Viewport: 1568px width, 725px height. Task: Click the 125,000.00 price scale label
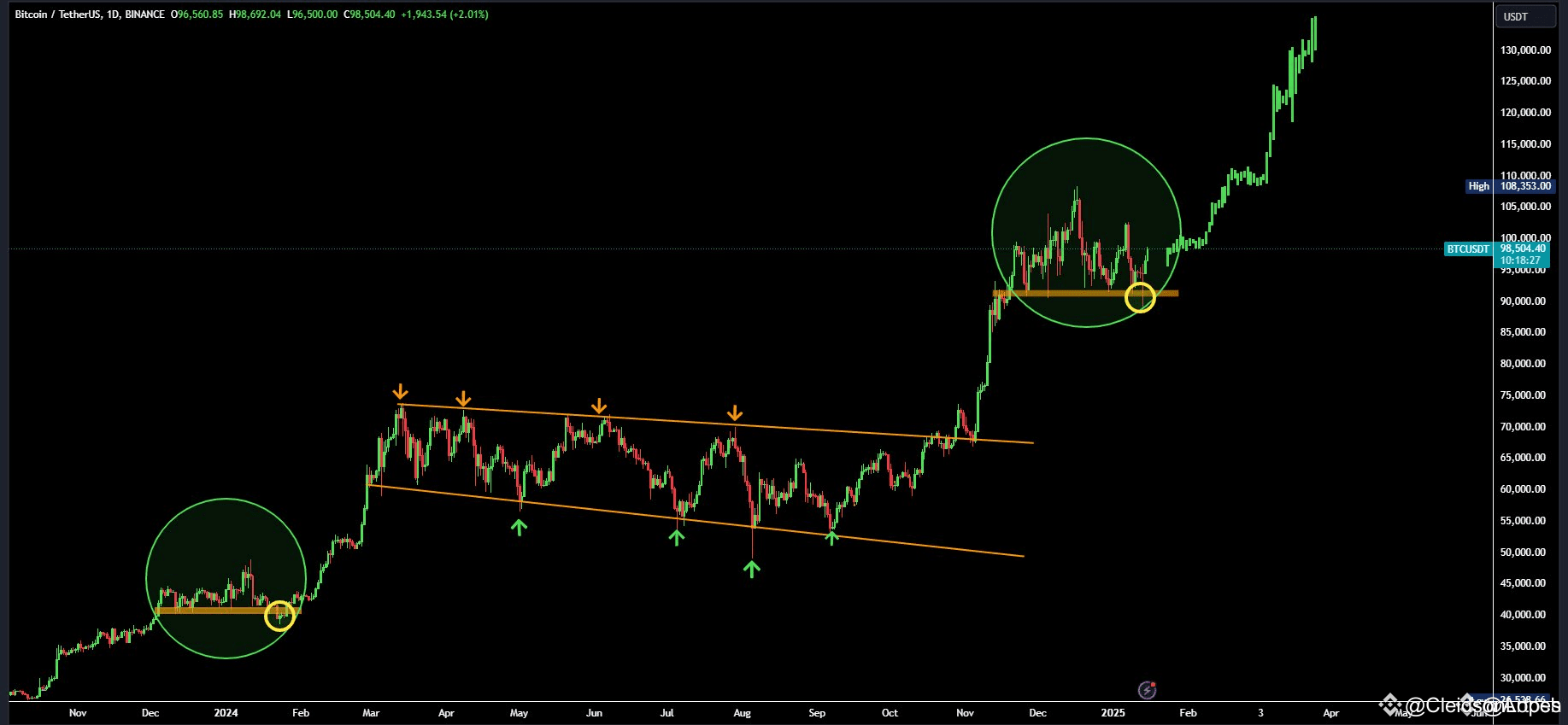pyautogui.click(x=1525, y=81)
